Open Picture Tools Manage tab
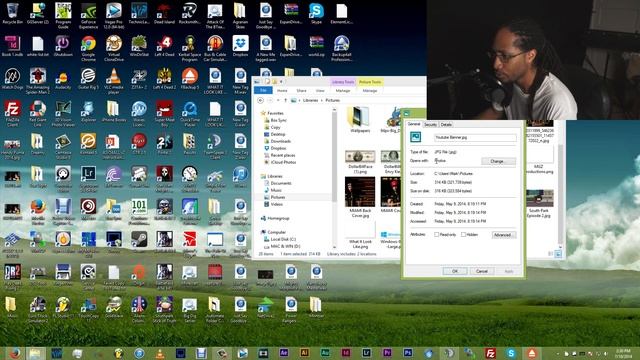The height and width of the screenshot is (360, 640). [370, 91]
